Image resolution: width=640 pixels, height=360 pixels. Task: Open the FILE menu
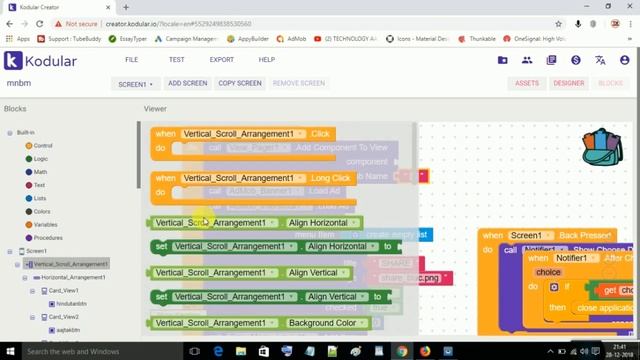[x=131, y=60]
